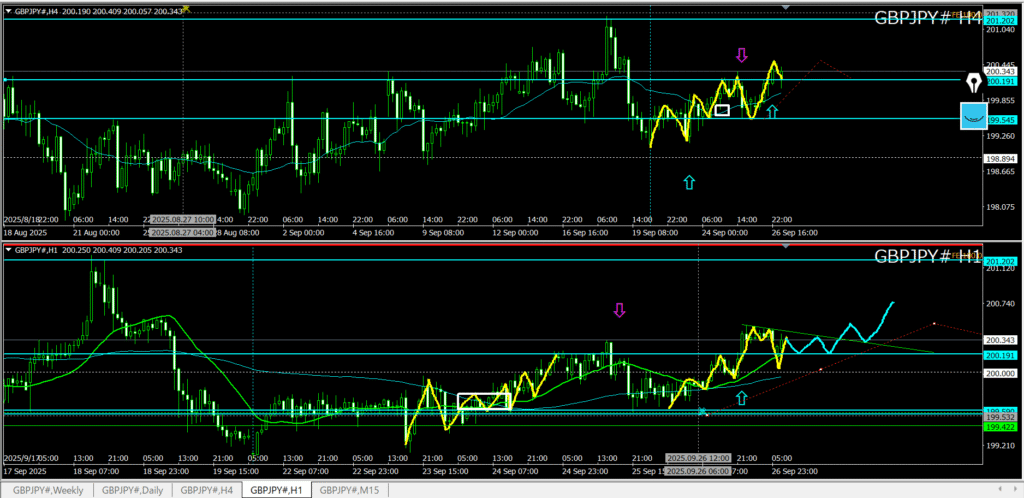Select the small white rectangle on H4 chart
Viewport: 1024px width, 498px height.
point(722,109)
